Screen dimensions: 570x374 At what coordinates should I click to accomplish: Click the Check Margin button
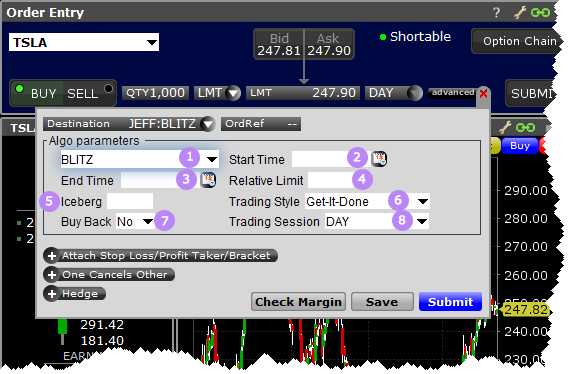click(x=298, y=302)
